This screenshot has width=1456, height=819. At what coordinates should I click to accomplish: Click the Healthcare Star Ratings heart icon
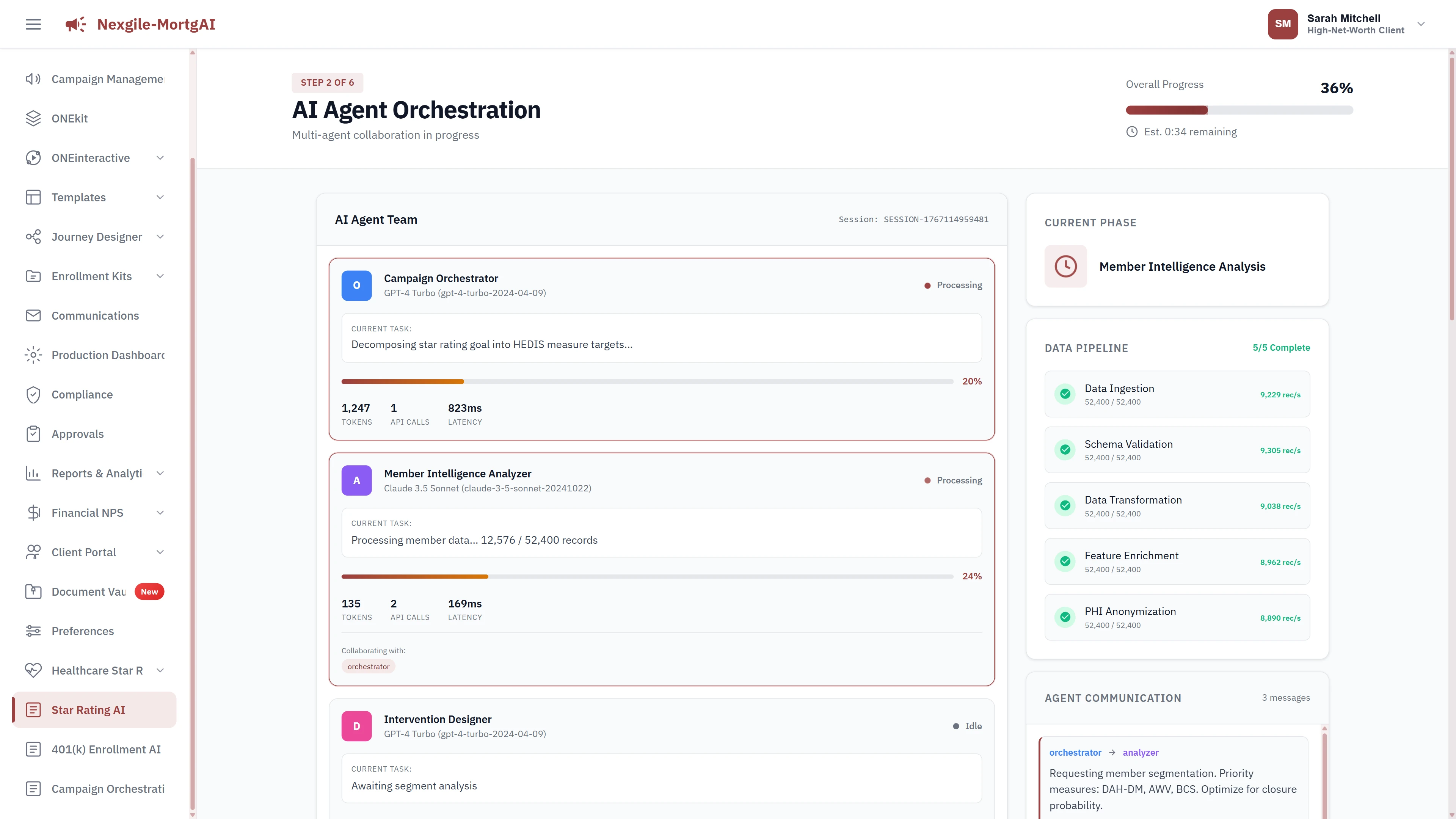click(x=33, y=670)
